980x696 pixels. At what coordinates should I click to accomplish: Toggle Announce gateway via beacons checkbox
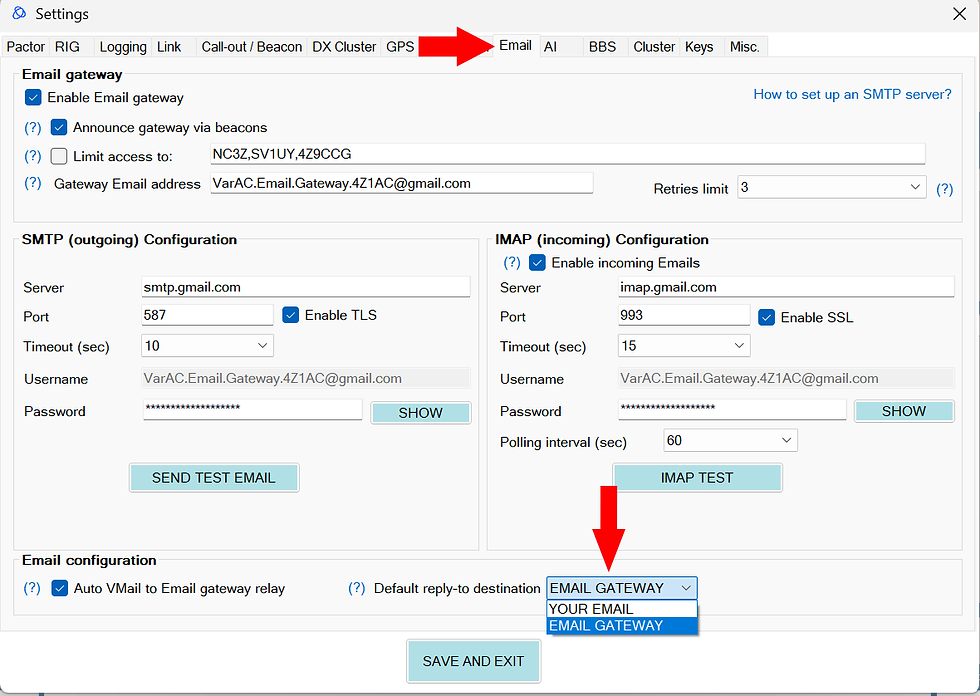(x=59, y=127)
